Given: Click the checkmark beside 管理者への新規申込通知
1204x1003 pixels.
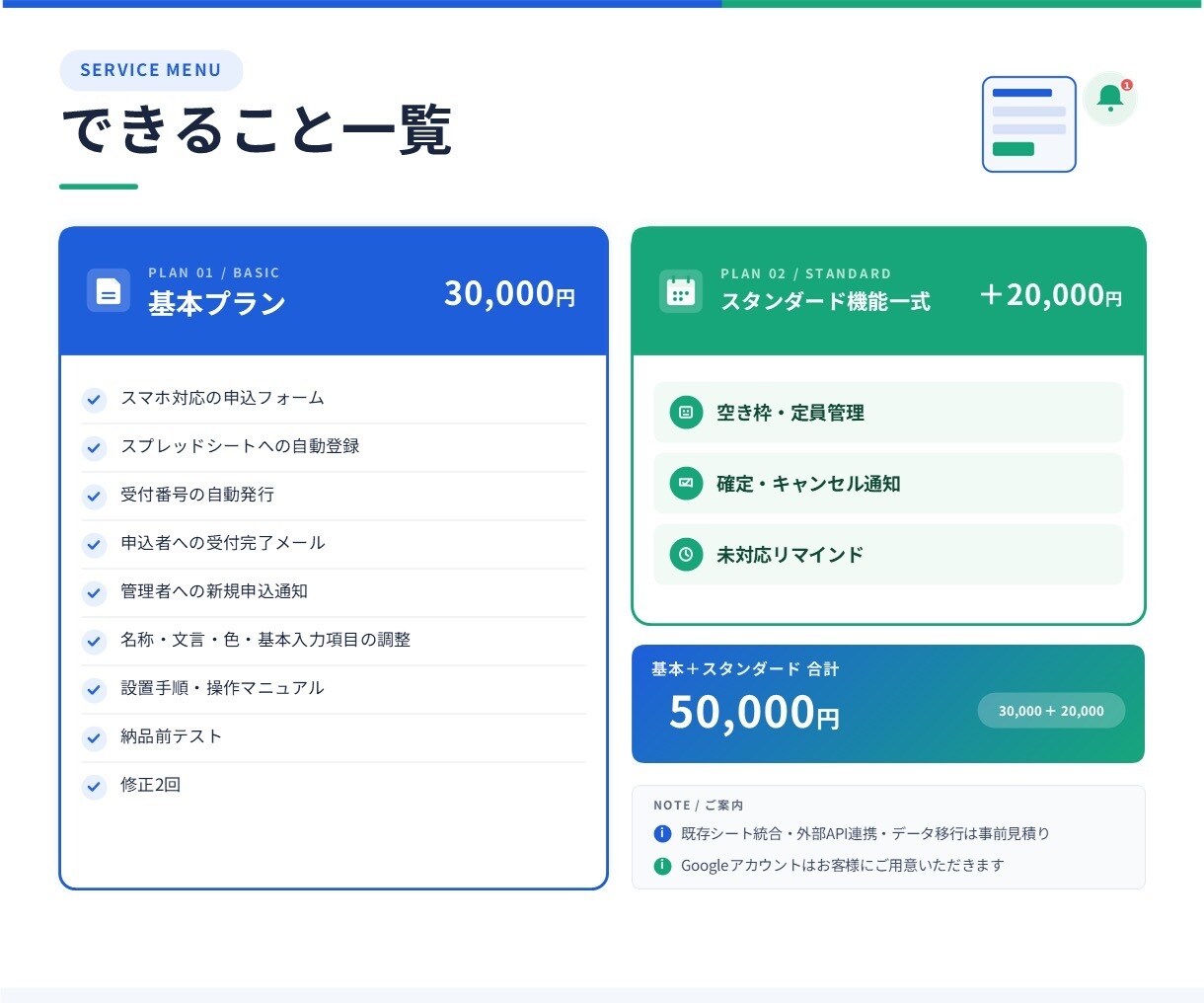Looking at the screenshot, I should tap(94, 593).
